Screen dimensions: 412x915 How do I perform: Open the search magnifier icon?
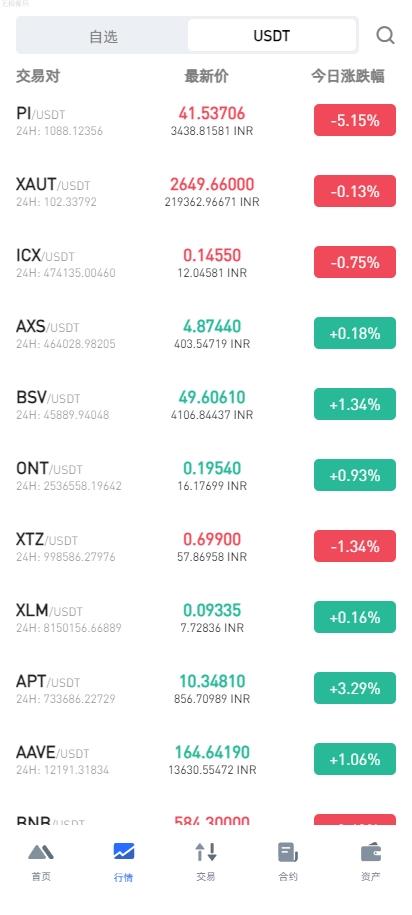(385, 35)
